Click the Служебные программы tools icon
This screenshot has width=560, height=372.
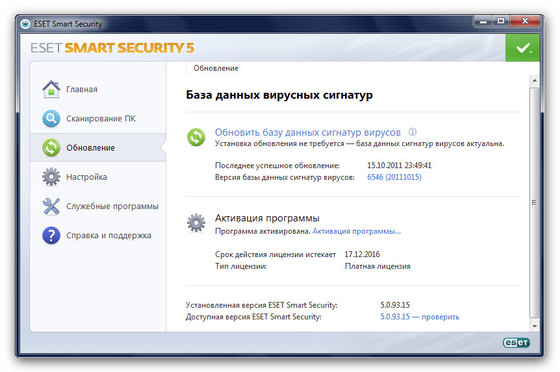pos(51,206)
